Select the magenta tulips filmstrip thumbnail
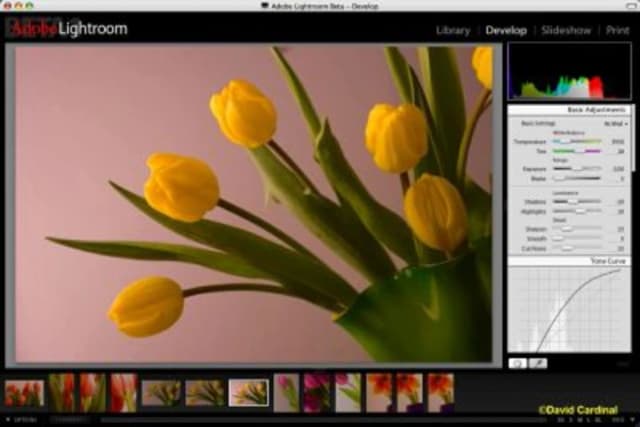The image size is (640, 427). 317,393
